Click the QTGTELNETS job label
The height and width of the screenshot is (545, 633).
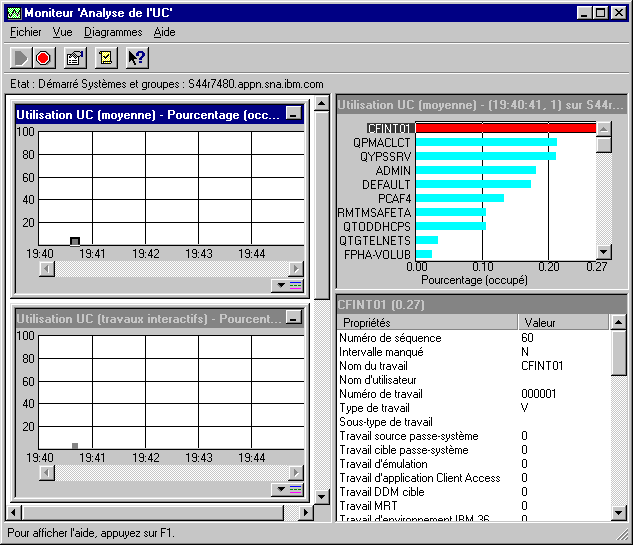coord(375,241)
